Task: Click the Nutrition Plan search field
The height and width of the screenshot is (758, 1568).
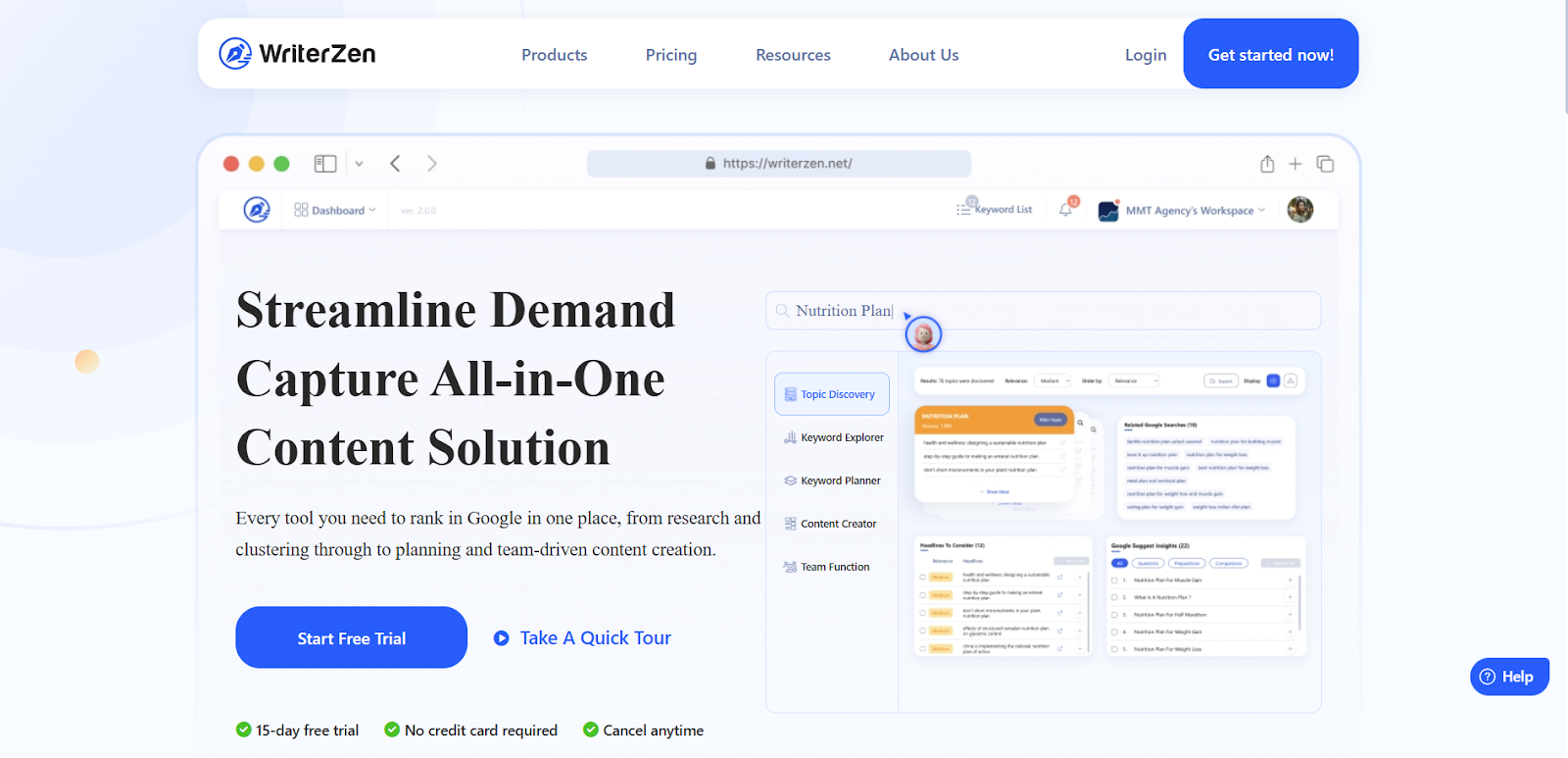Action: [x=1043, y=311]
